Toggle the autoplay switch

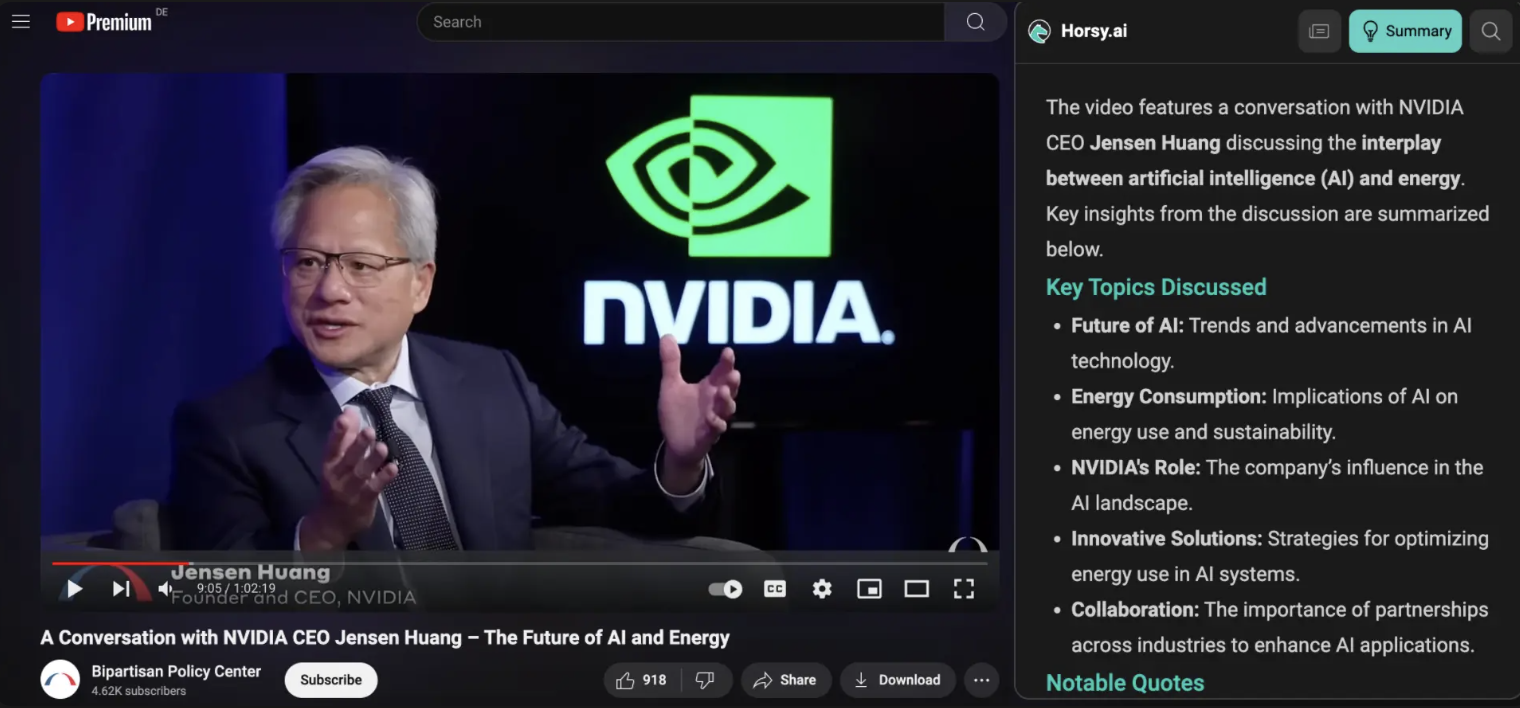(726, 589)
